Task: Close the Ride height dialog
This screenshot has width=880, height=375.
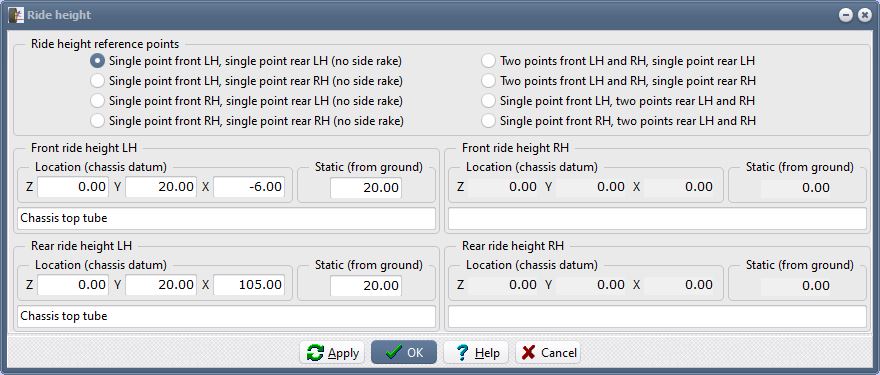Action: click(x=865, y=15)
